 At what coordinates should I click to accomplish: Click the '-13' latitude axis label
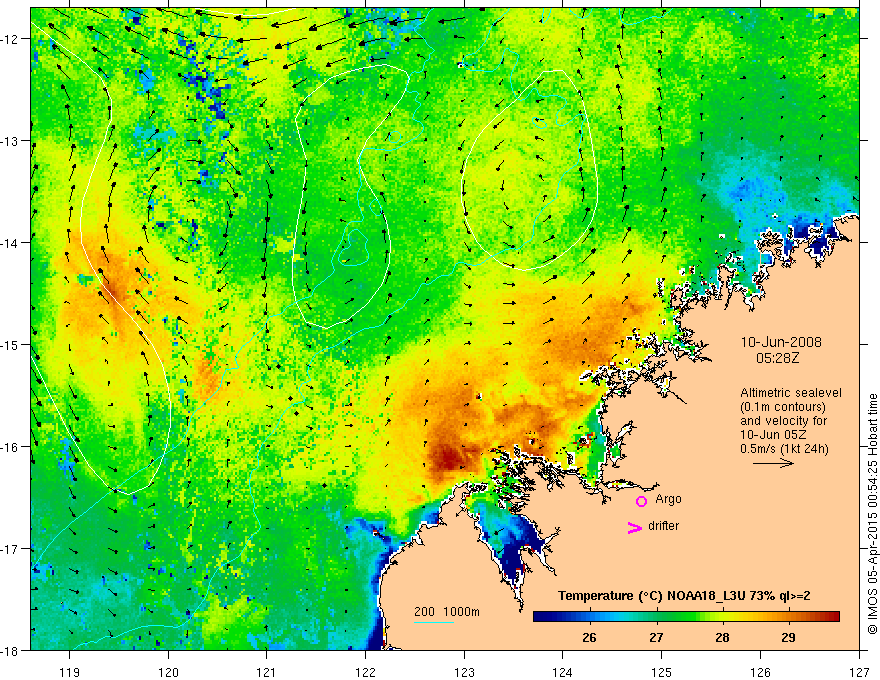click(11, 141)
